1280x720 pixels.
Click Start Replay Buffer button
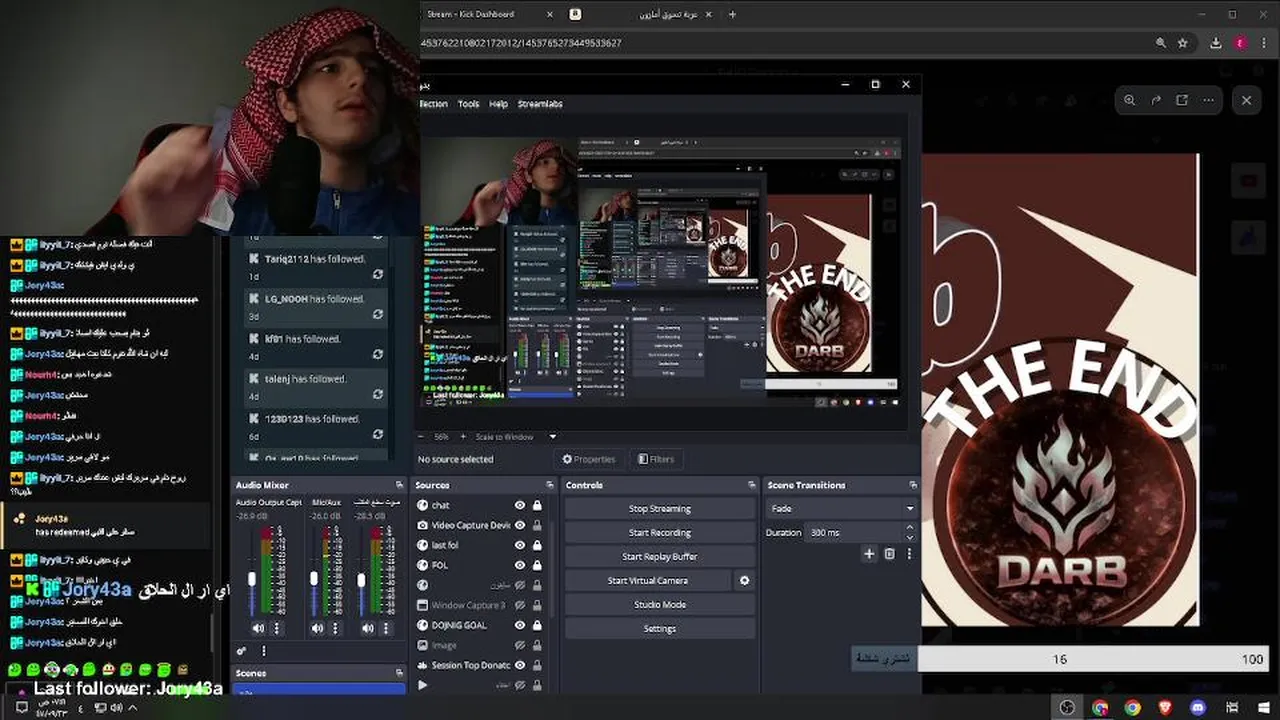pos(660,556)
